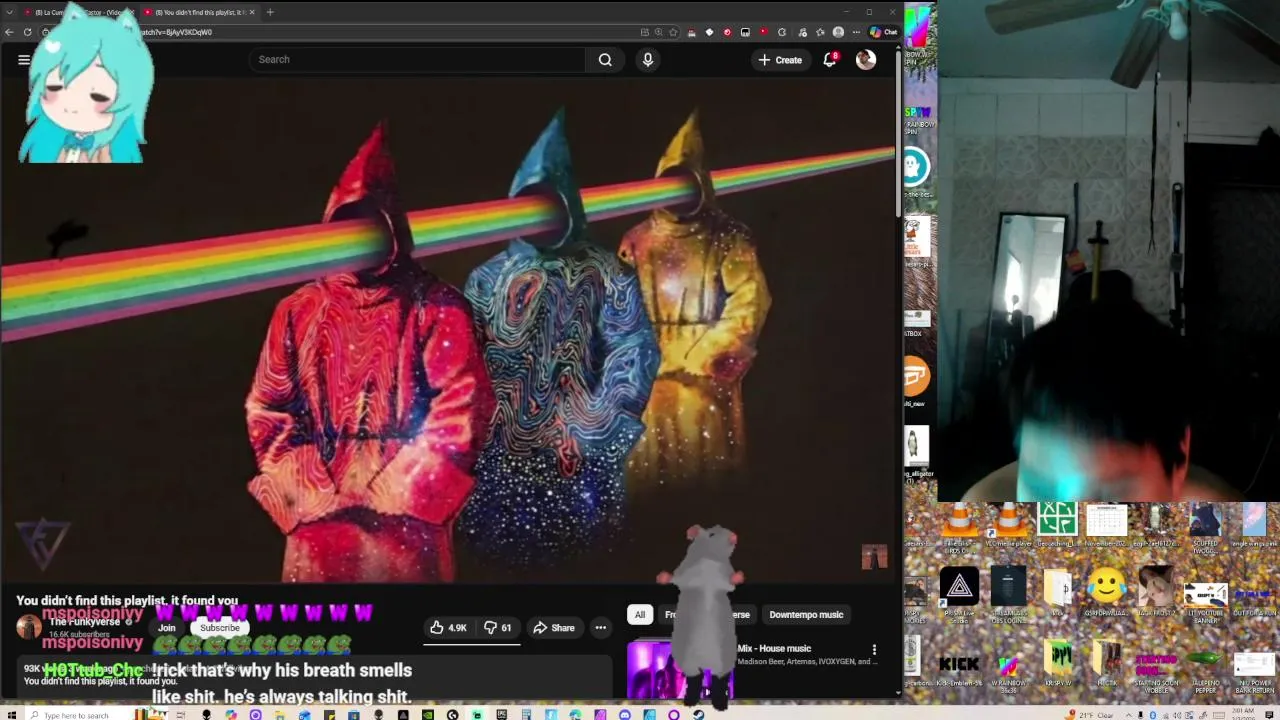The image size is (1280, 720).
Task: Open more actions ellipsis below video
Action: pos(601,628)
